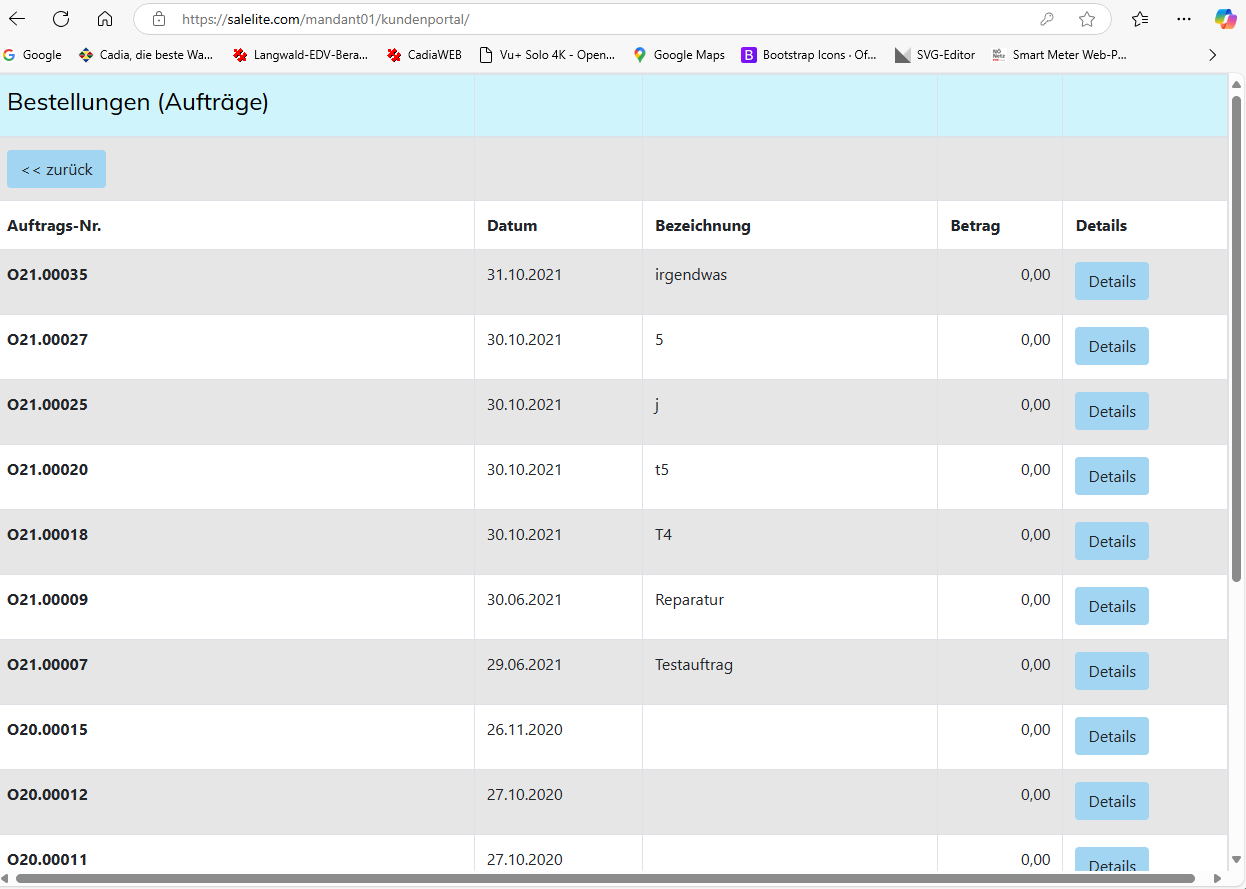View site info via the lock icon
Image resolution: width=1246 pixels, height=889 pixels.
pyautogui.click(x=158, y=19)
